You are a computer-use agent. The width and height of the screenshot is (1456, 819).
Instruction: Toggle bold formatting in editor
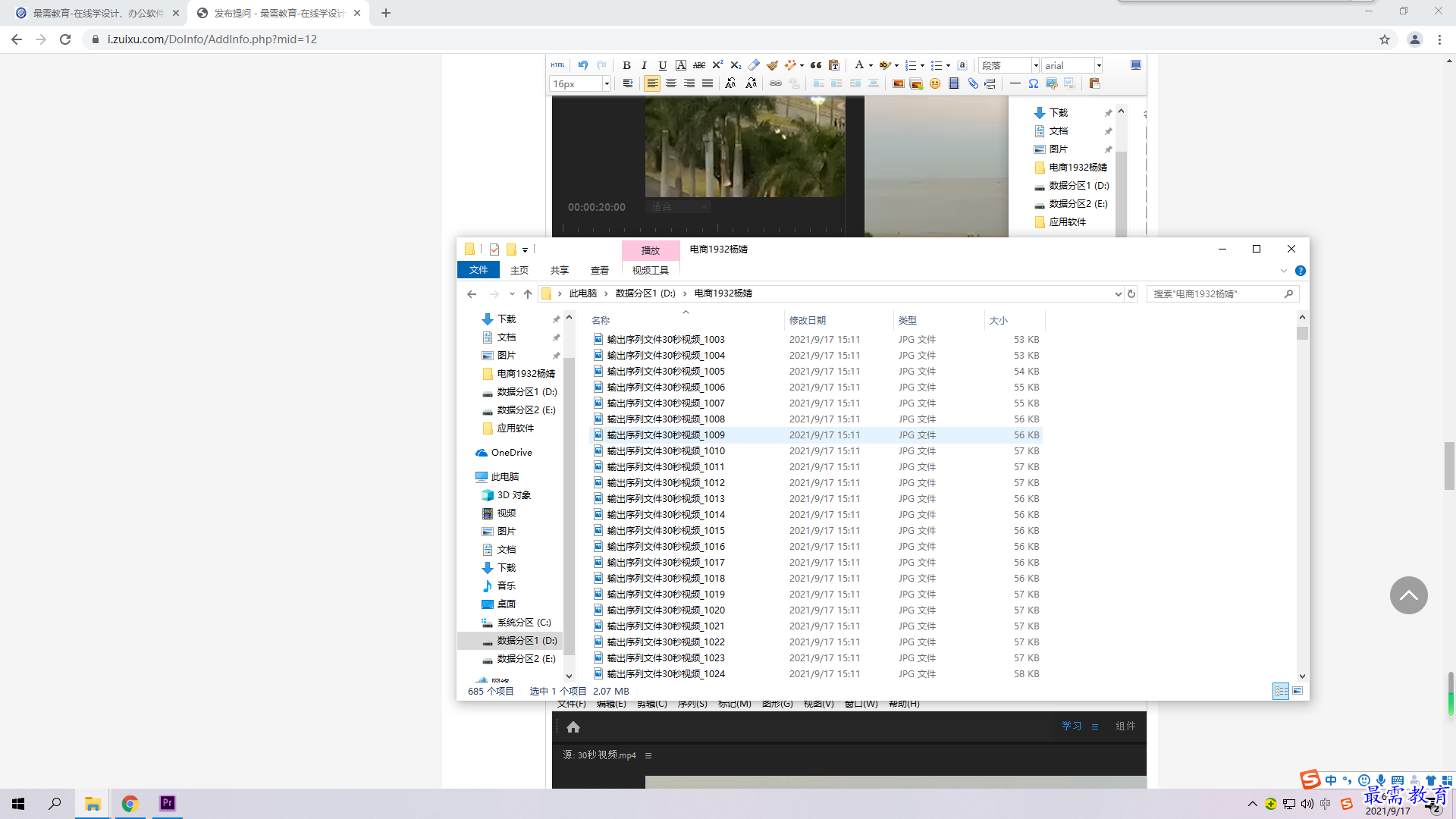(626, 65)
